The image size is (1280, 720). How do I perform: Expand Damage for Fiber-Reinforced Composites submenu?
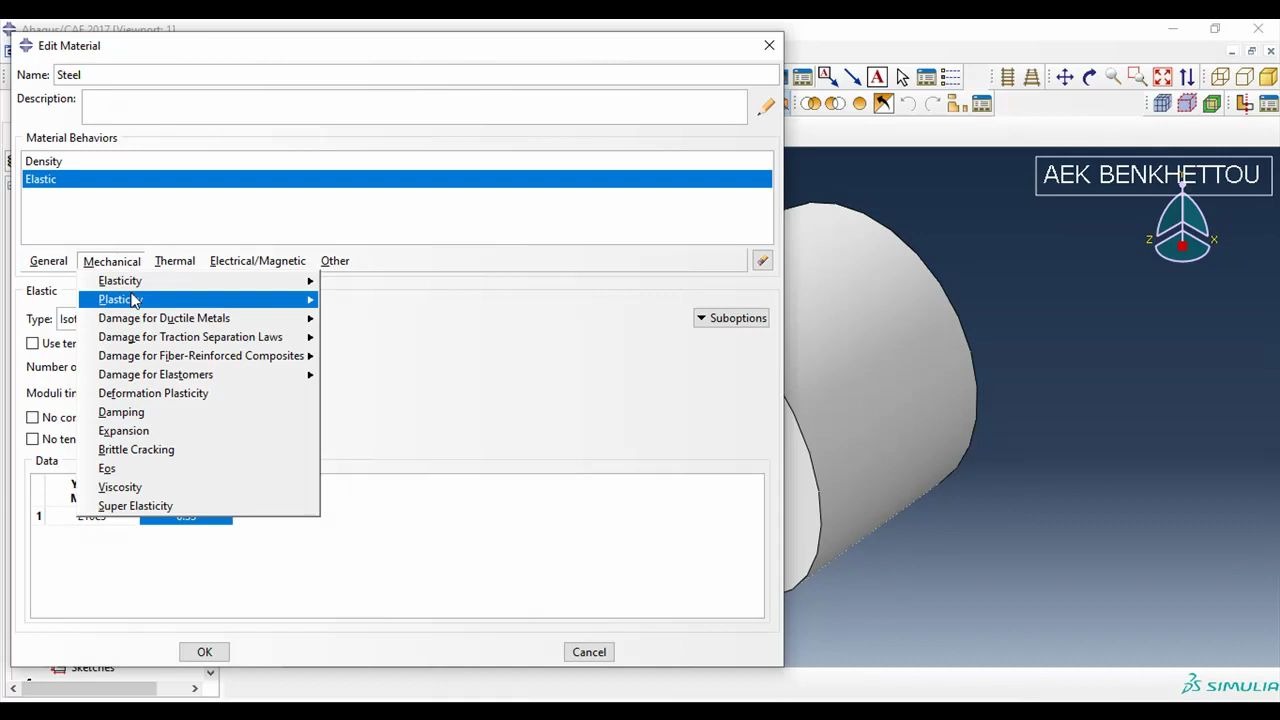pos(198,356)
